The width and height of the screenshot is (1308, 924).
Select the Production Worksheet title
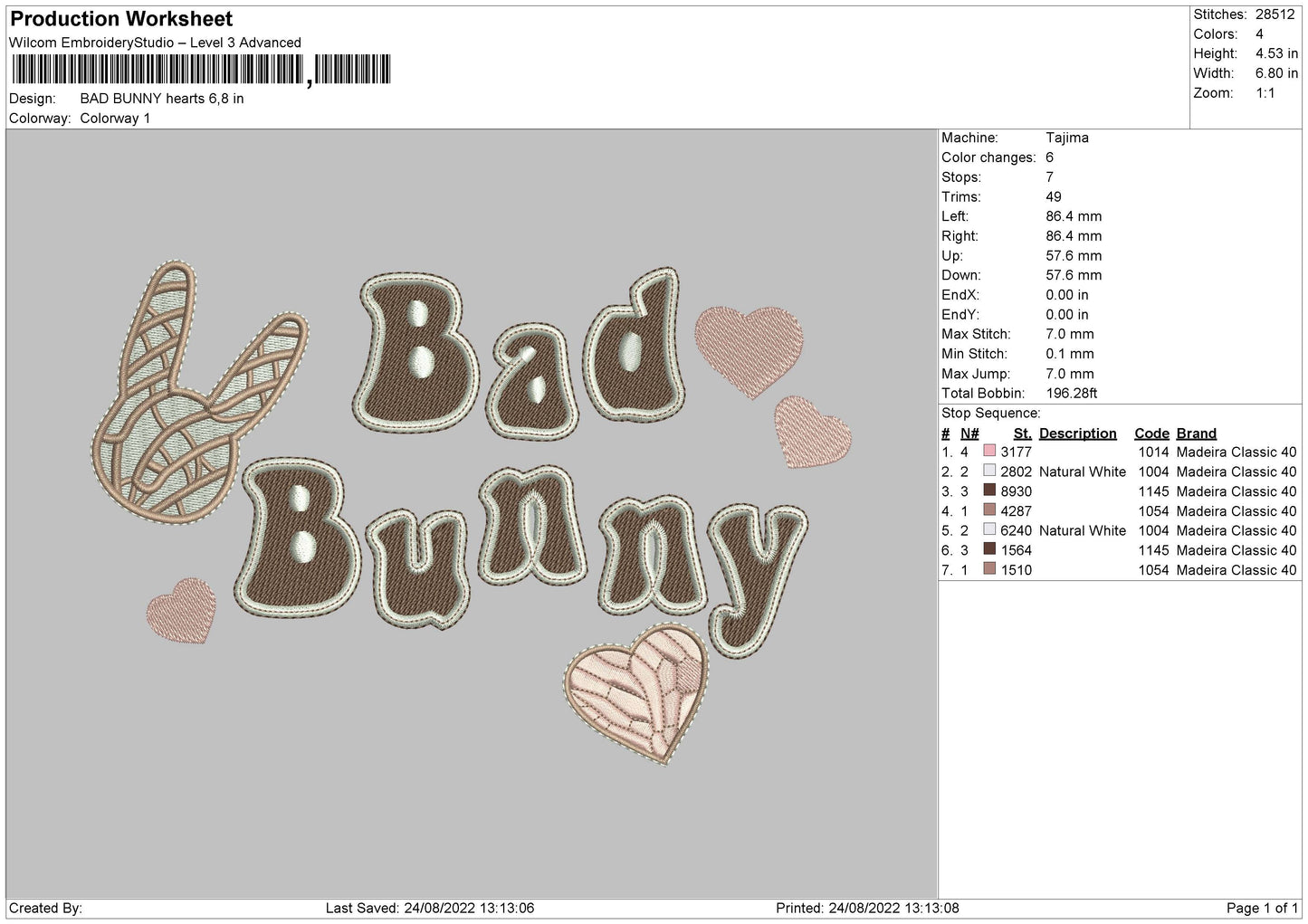[x=121, y=19]
